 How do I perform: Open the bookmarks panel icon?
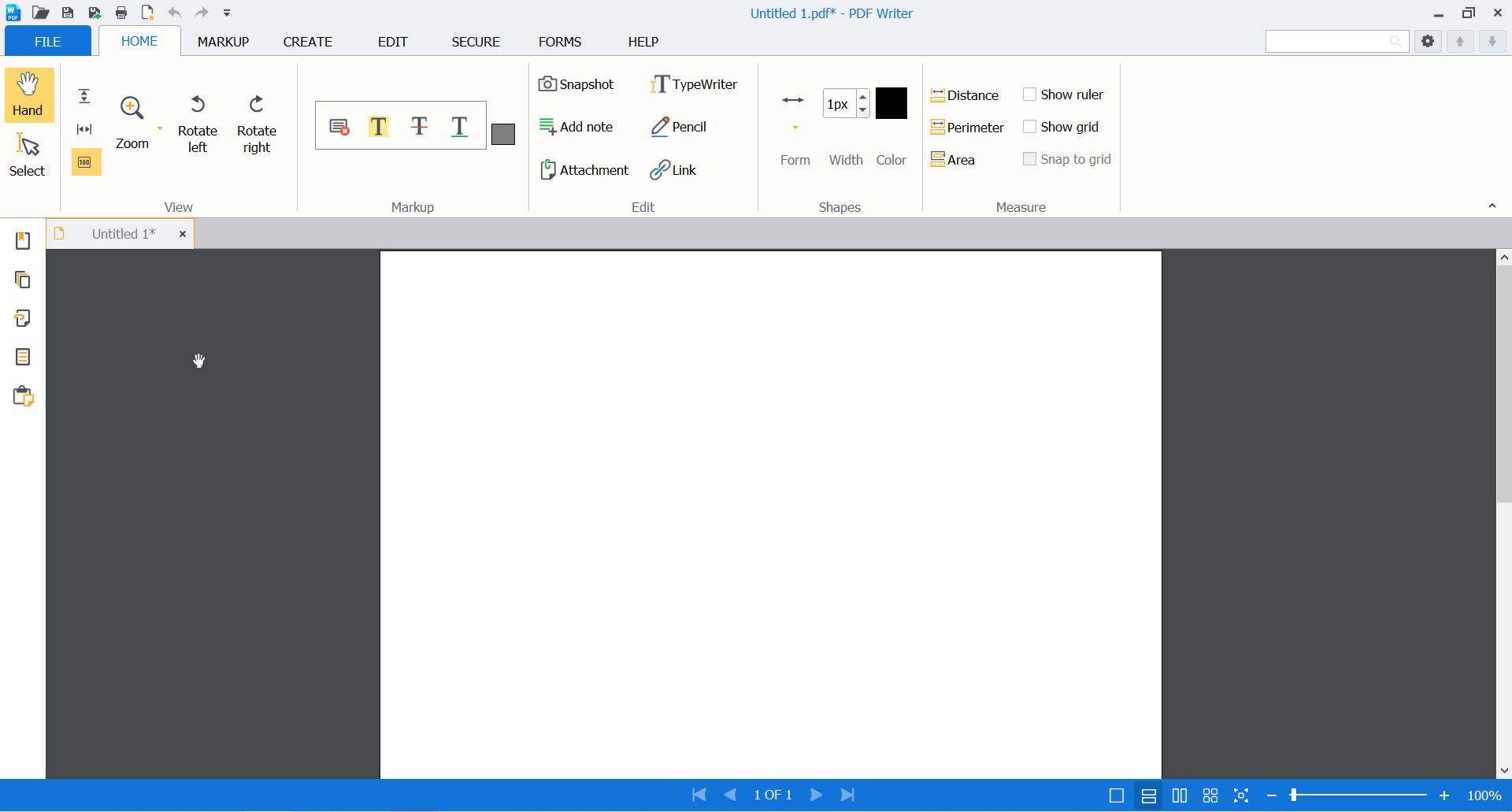click(23, 241)
